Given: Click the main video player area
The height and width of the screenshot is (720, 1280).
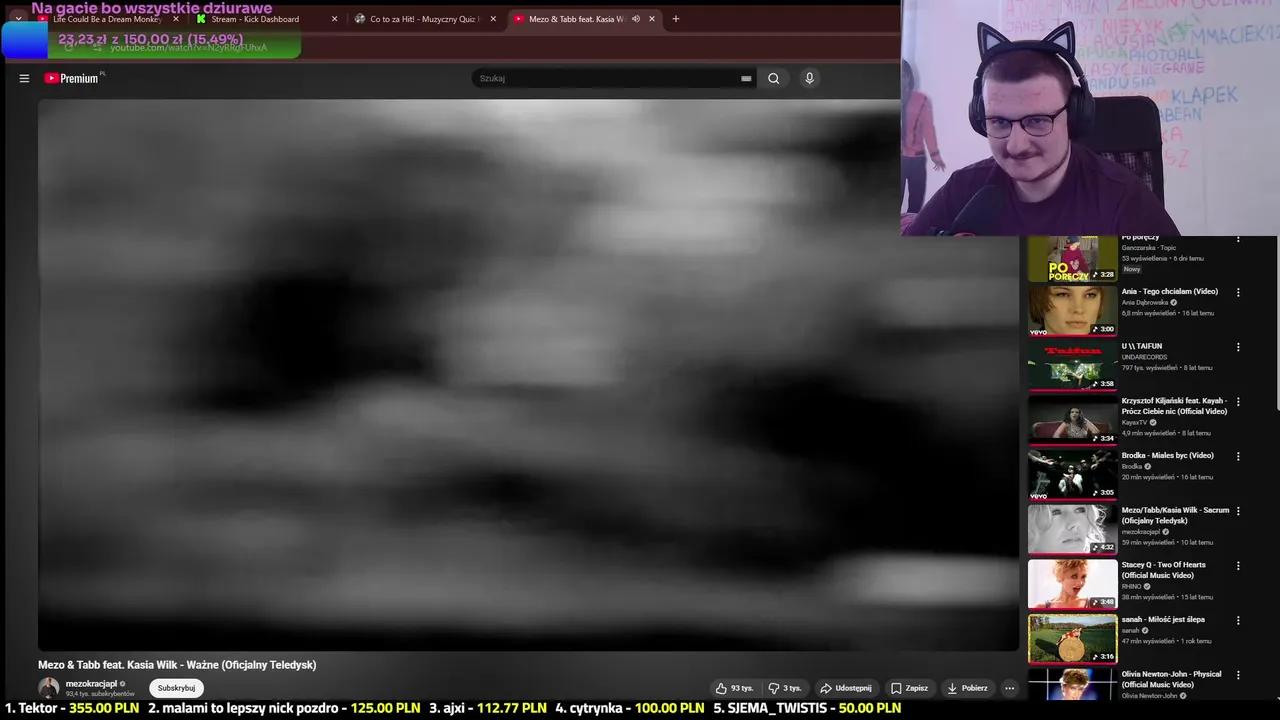Looking at the screenshot, I should 528,374.
